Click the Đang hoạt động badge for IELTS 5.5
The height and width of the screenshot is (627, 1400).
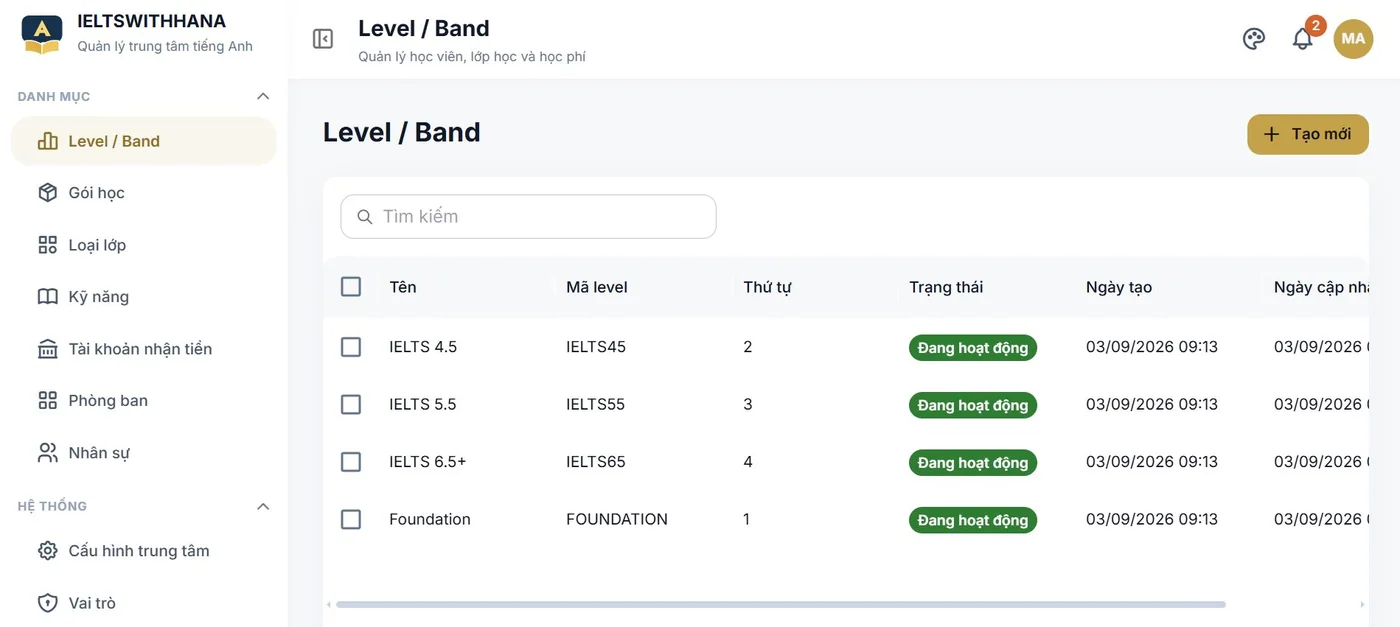tap(973, 405)
